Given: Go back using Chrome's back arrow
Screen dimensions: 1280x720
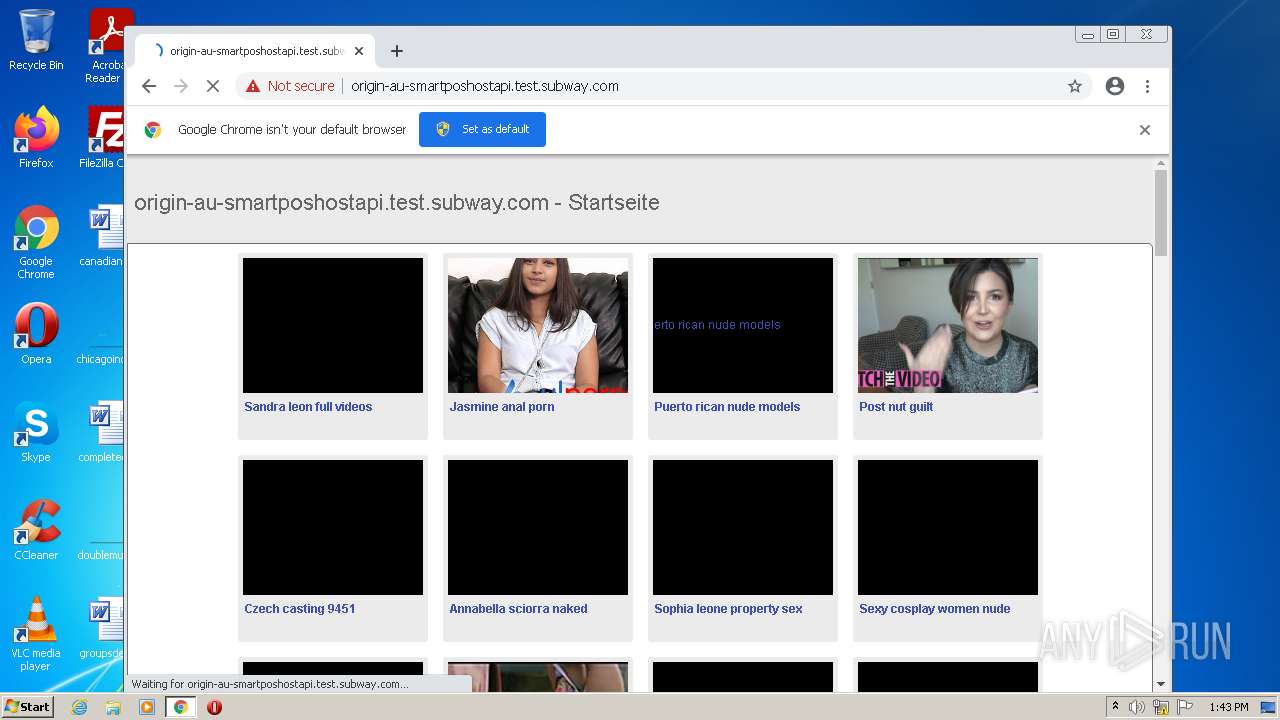Looking at the screenshot, I should coord(149,86).
